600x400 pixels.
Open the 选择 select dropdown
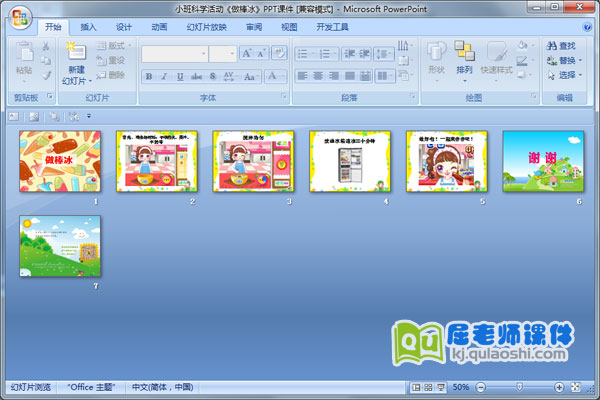pos(564,75)
